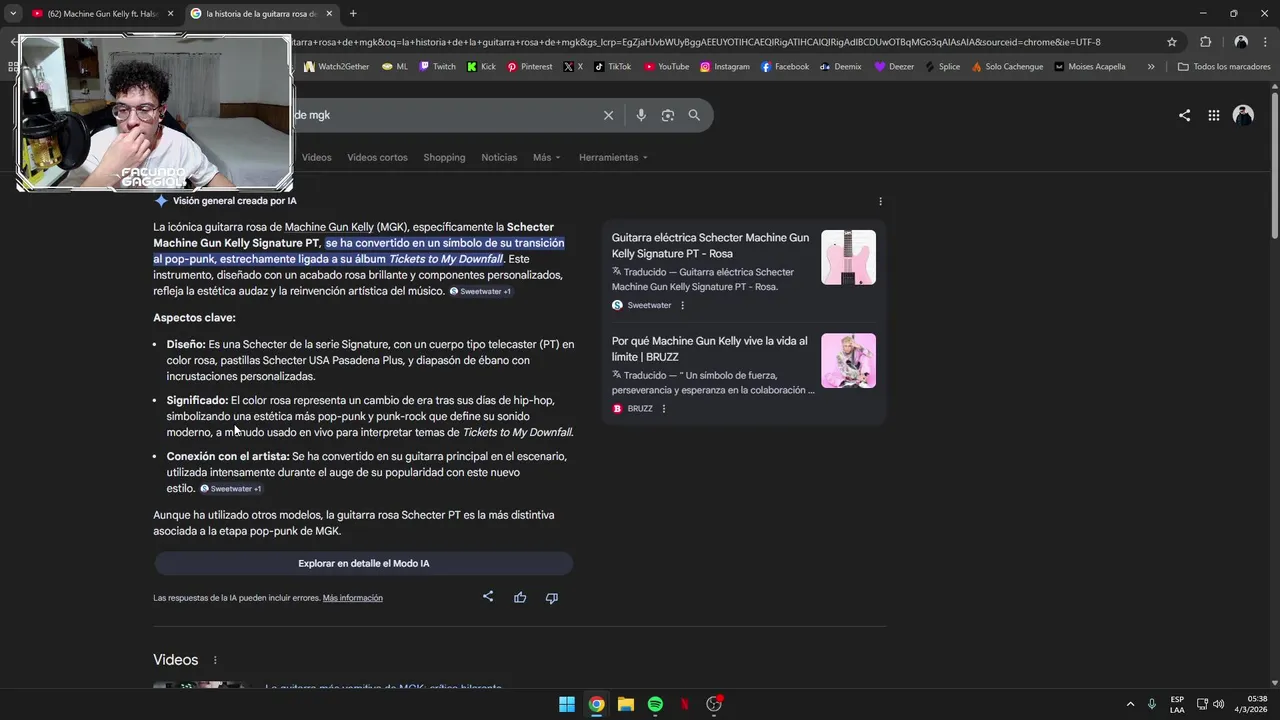The width and height of the screenshot is (1280, 720).
Task: Open options for the BRUZZ source card
Action: pyautogui.click(x=664, y=408)
